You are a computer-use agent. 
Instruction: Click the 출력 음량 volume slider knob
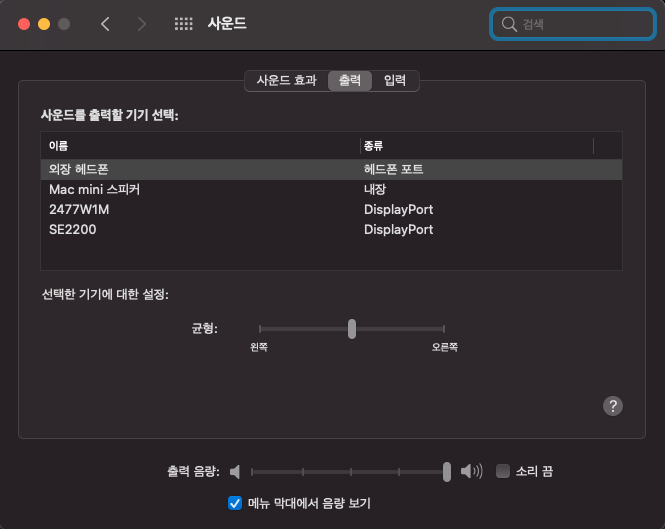coord(447,472)
